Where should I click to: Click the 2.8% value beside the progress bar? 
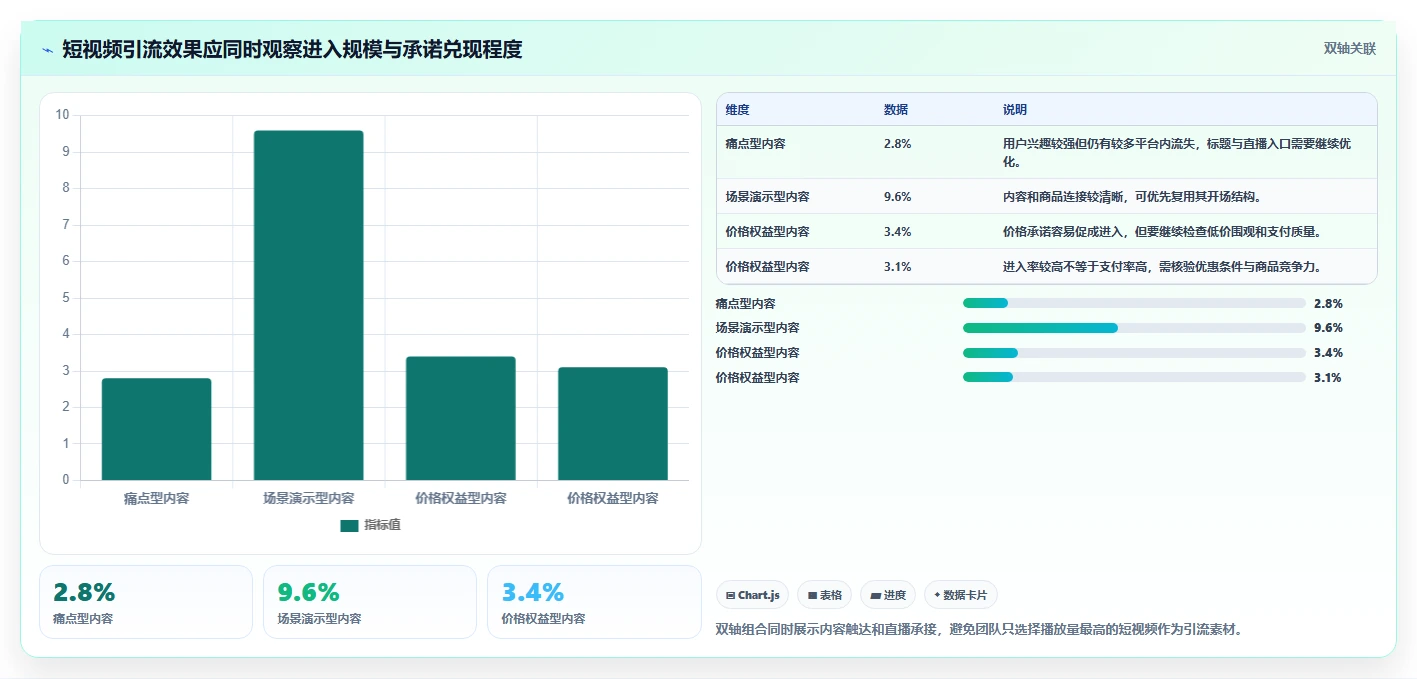1328,303
